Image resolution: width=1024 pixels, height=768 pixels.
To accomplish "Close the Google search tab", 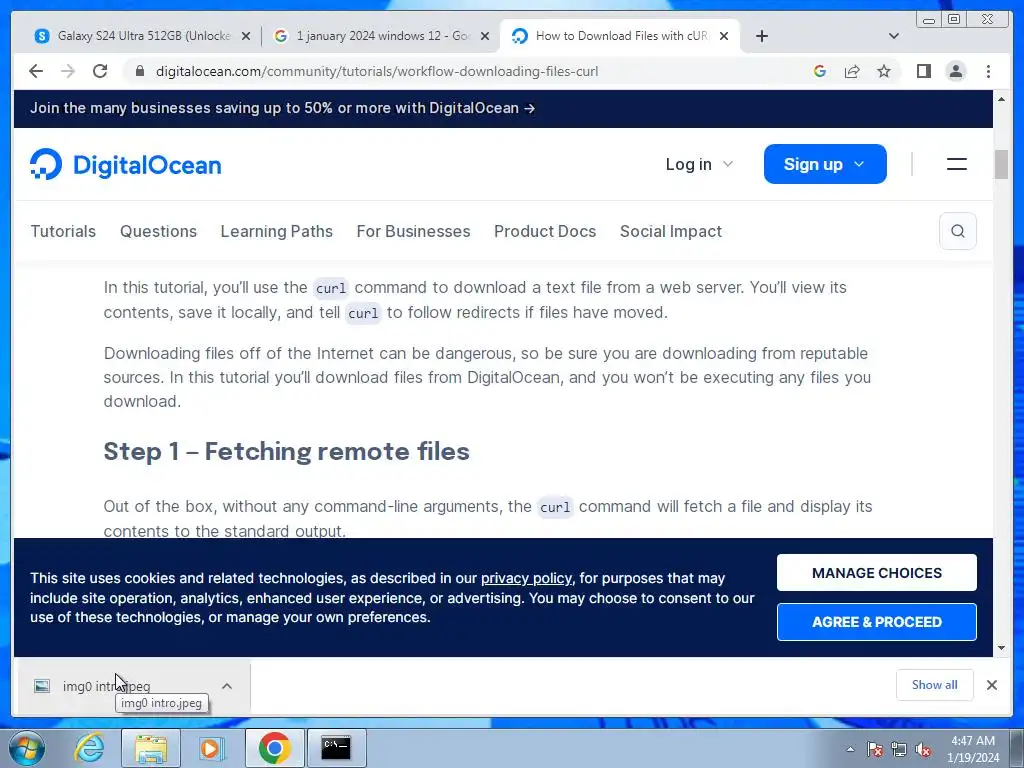I will (485, 36).
